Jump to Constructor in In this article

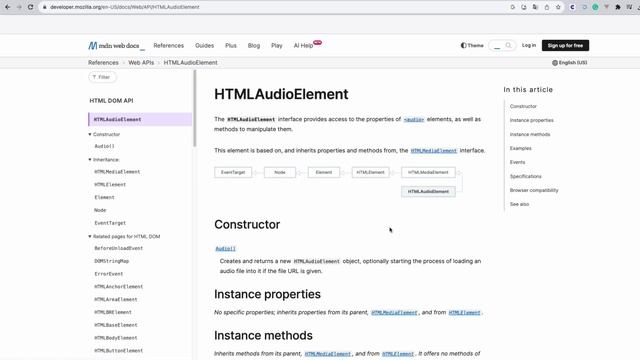523,106
